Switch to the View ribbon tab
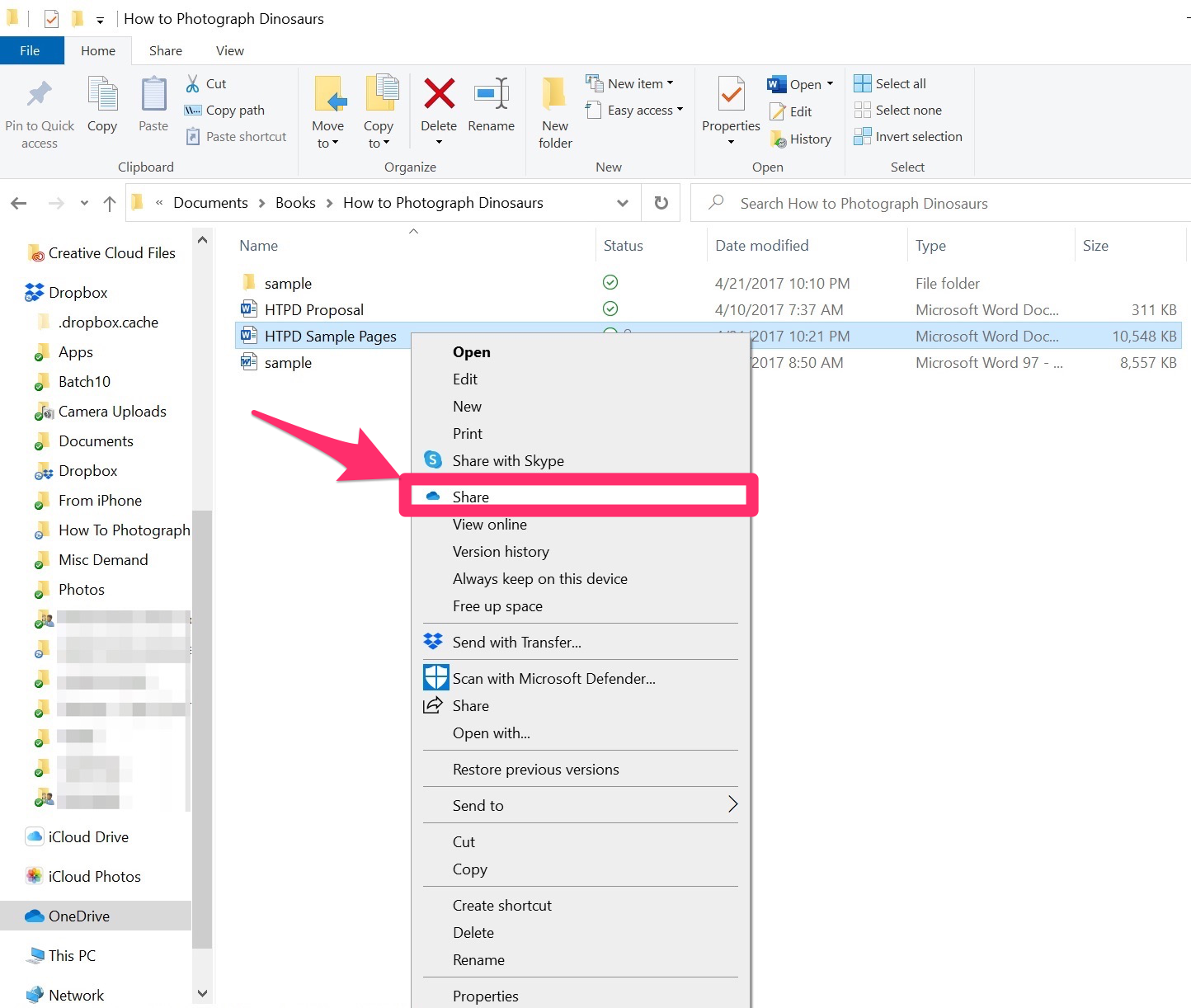Screen dimensions: 1191x1008 [230, 50]
